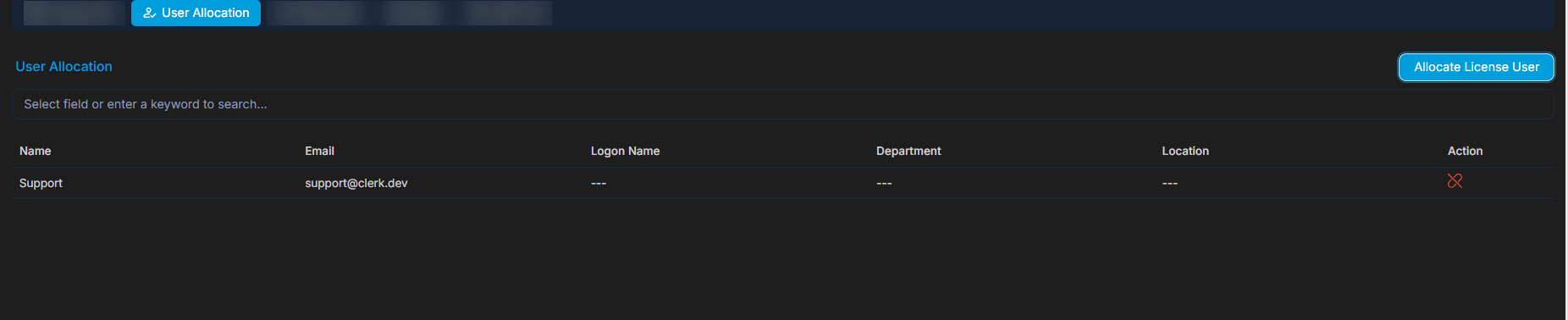This screenshot has height=320, width=1568.
Task: Open the User Allocation tab
Action: (196, 13)
